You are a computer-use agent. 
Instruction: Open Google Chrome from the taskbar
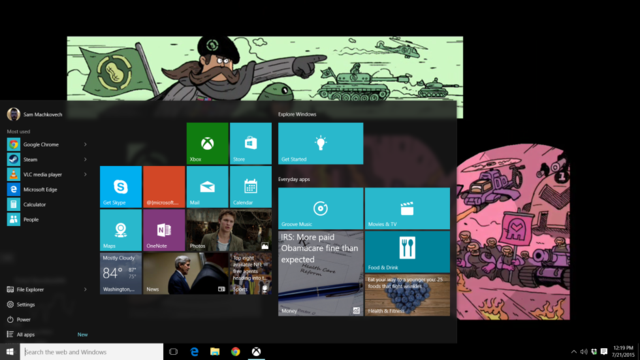(236, 351)
